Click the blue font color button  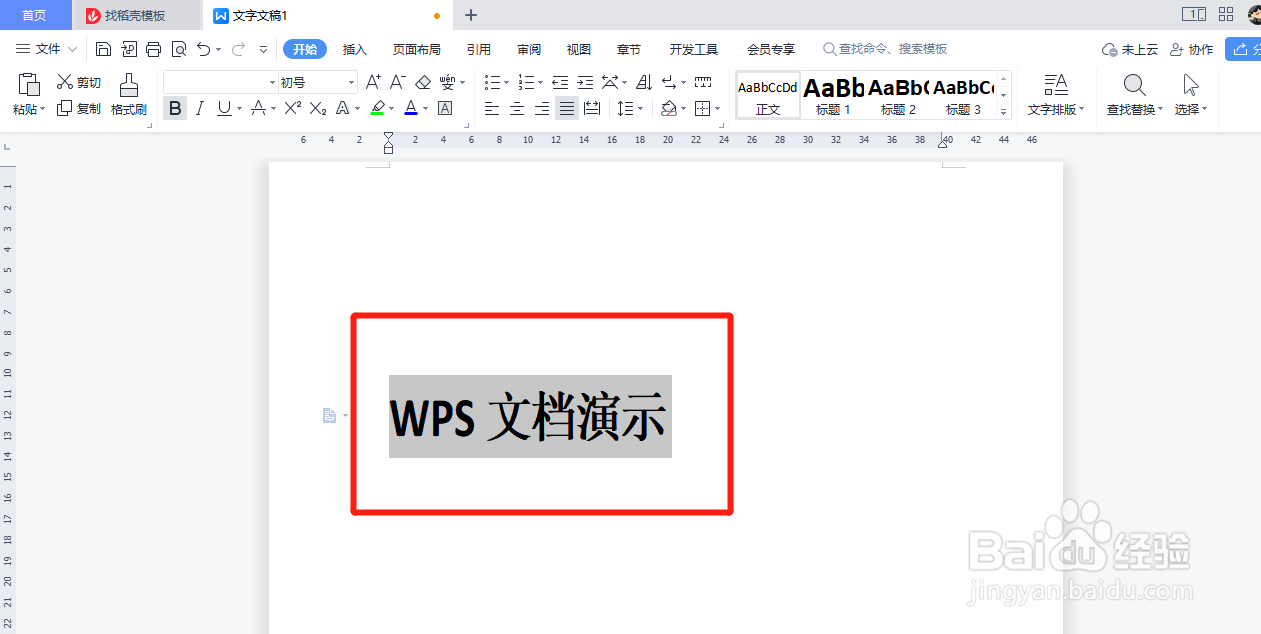(410, 108)
